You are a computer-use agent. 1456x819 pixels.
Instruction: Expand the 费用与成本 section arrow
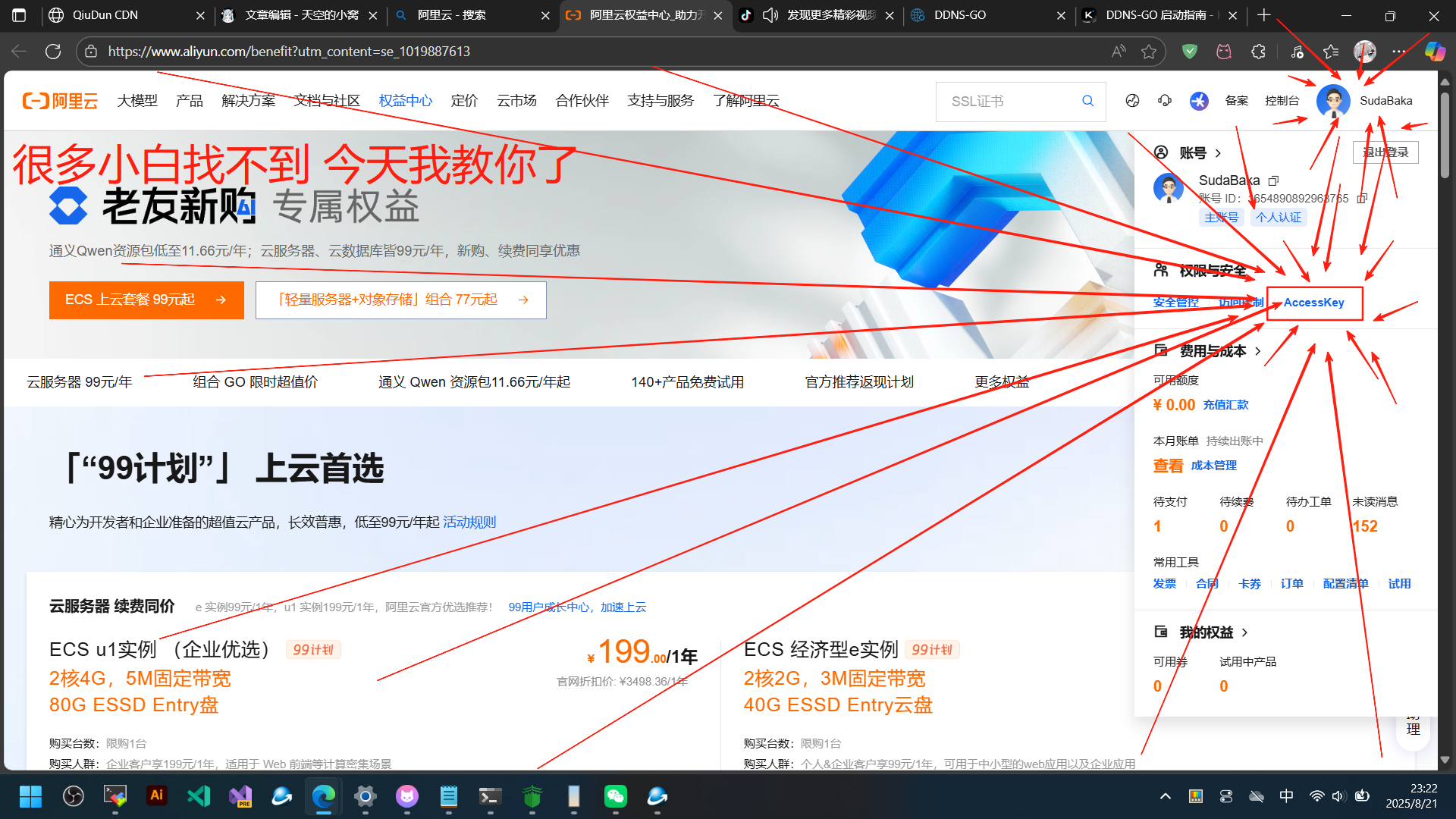pyautogui.click(x=1258, y=351)
